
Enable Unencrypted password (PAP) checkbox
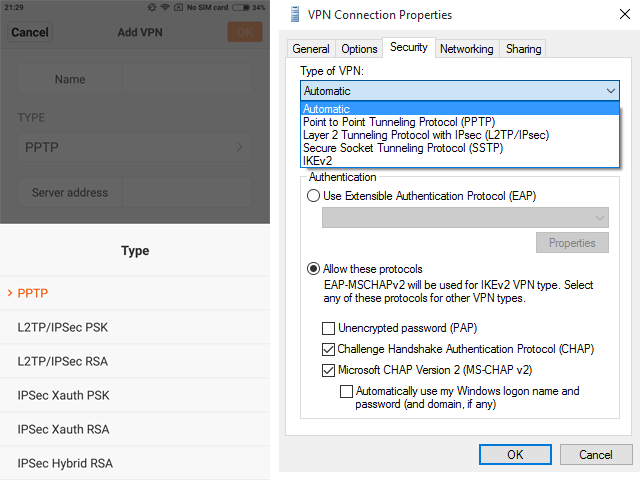(x=329, y=328)
